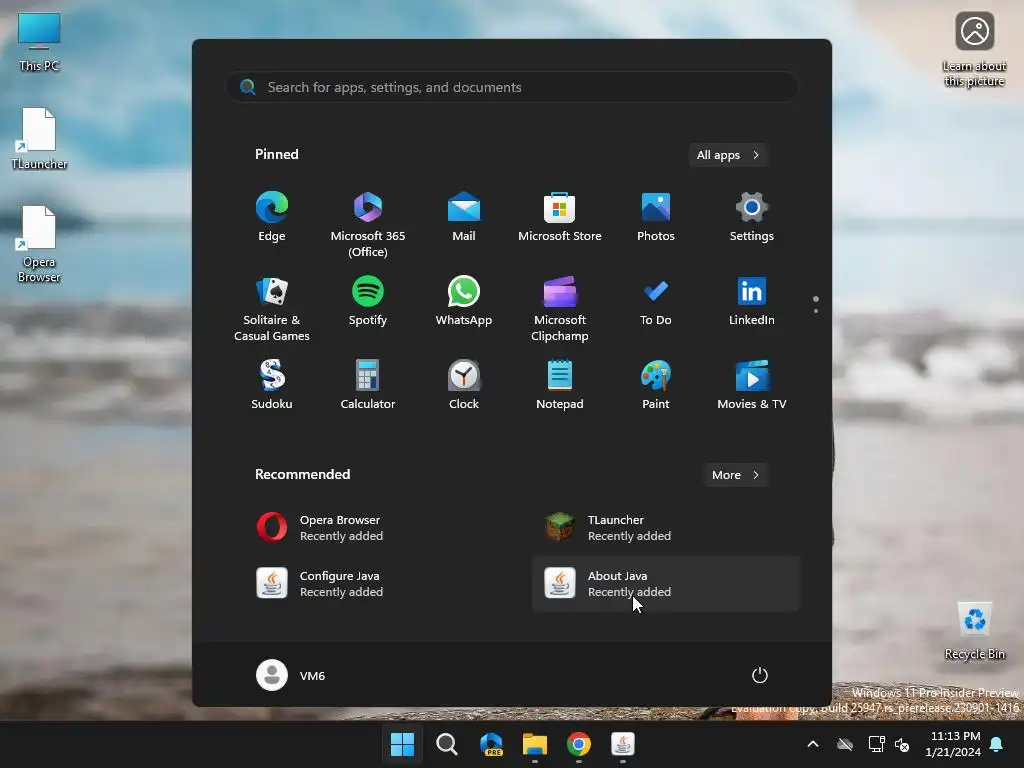Open the Clock app

pyautogui.click(x=464, y=385)
